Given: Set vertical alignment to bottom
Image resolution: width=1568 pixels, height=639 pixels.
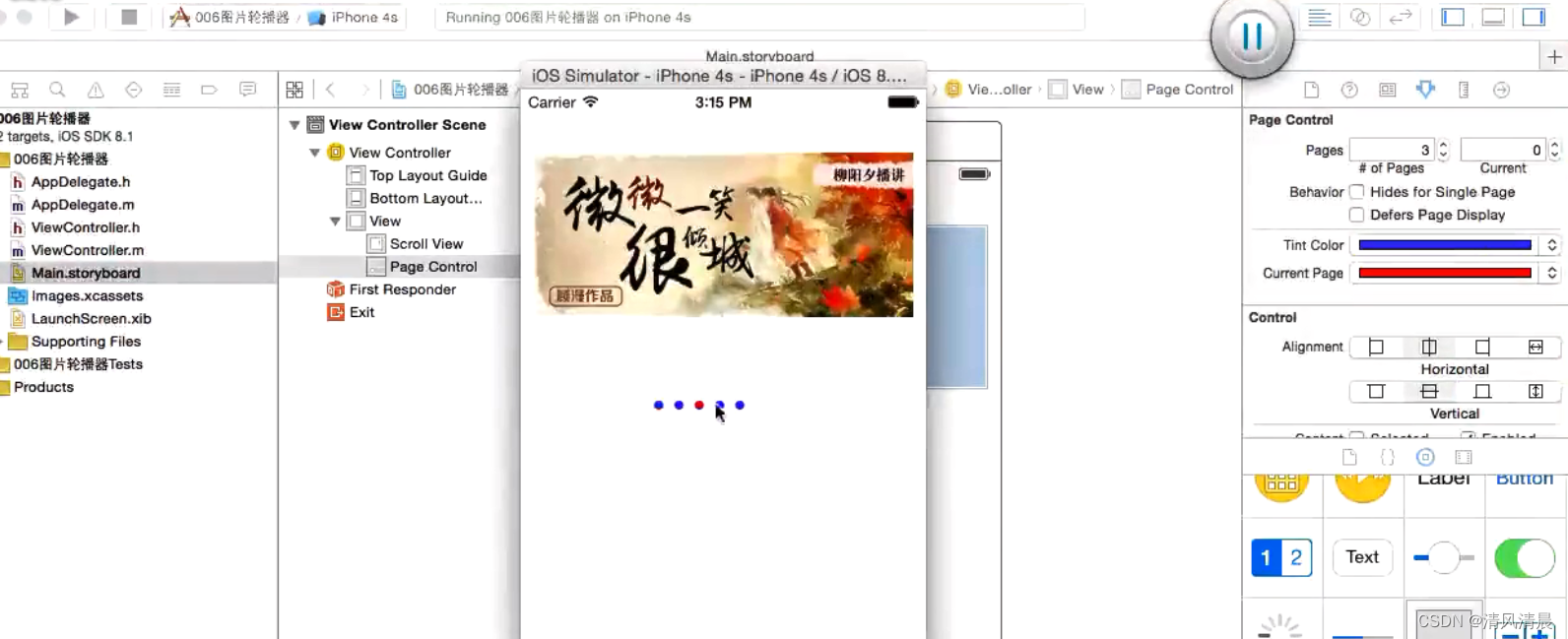Looking at the screenshot, I should [1482, 392].
